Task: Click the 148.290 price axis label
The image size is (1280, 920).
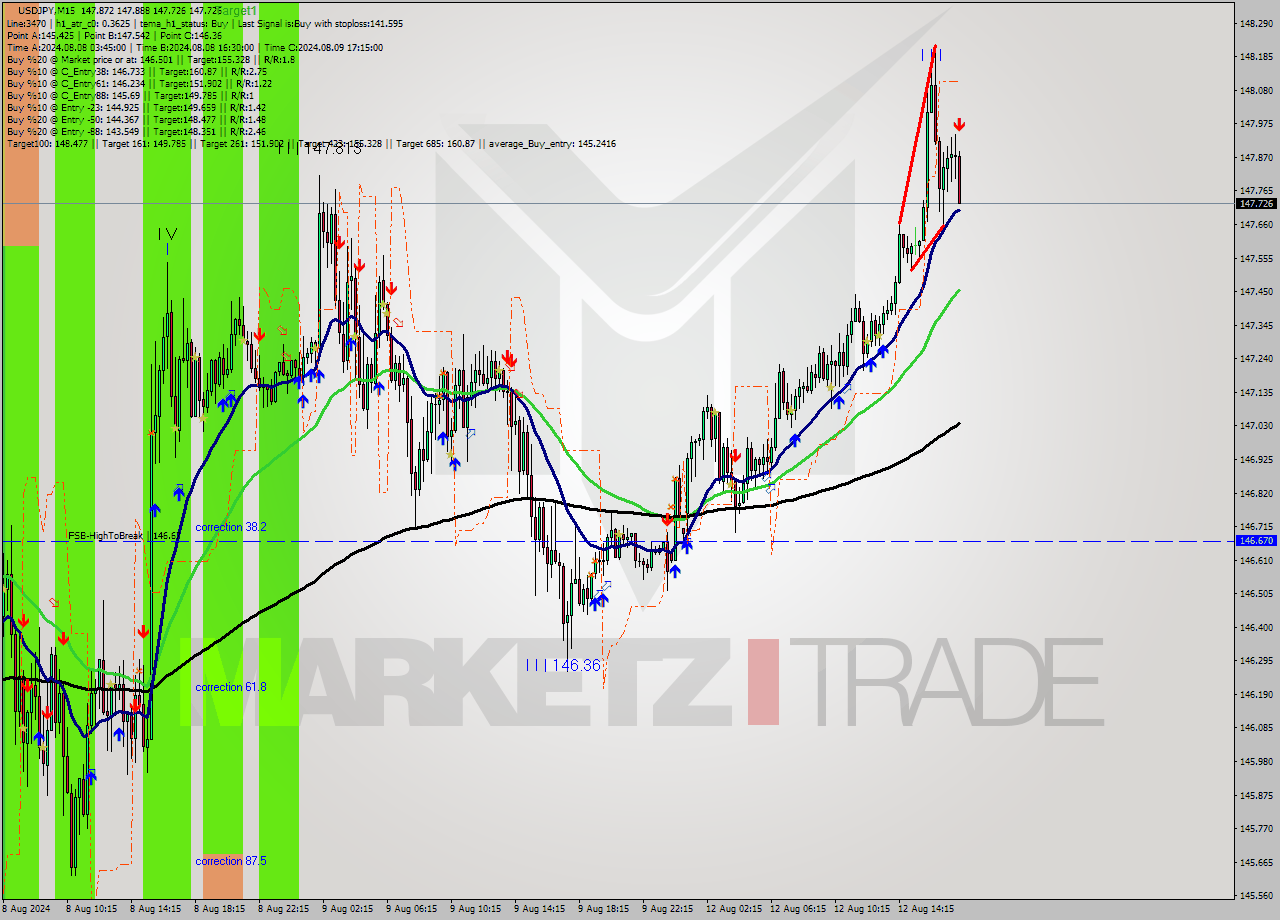Action: (x=1256, y=22)
